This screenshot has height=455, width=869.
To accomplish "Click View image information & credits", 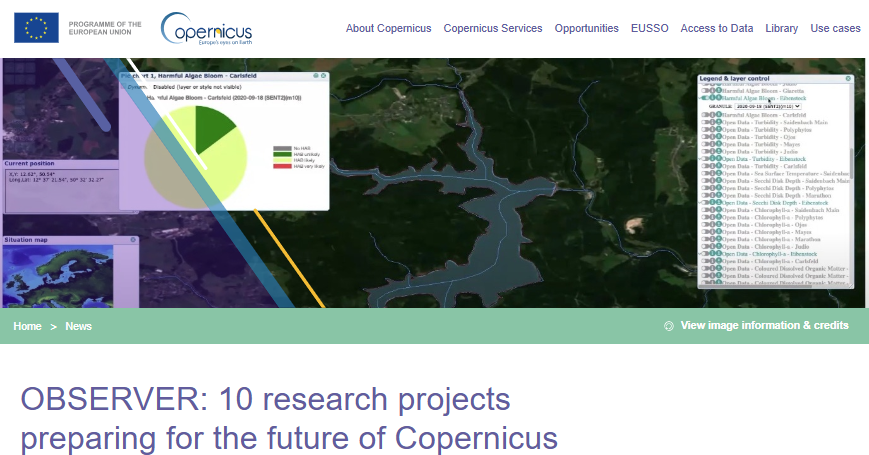I will [x=764, y=325].
